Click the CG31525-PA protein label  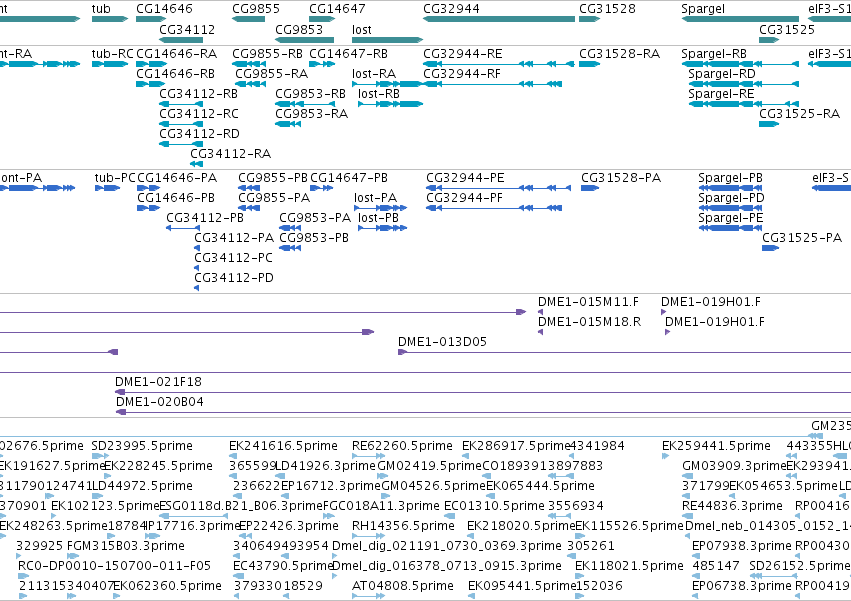(802, 238)
